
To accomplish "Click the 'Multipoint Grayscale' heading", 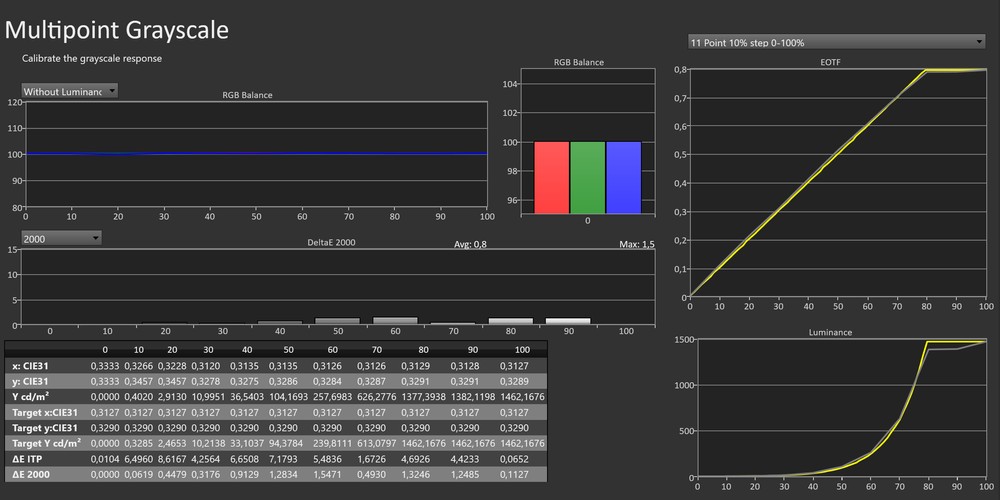I will point(117,30).
